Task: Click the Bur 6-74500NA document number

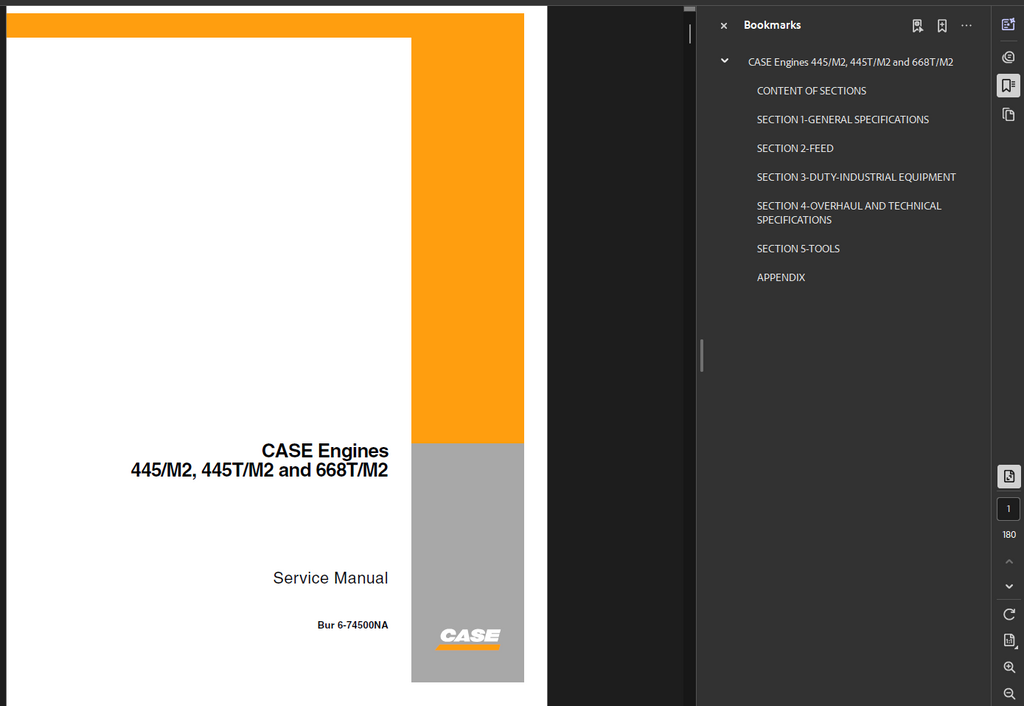Action: tap(353, 625)
